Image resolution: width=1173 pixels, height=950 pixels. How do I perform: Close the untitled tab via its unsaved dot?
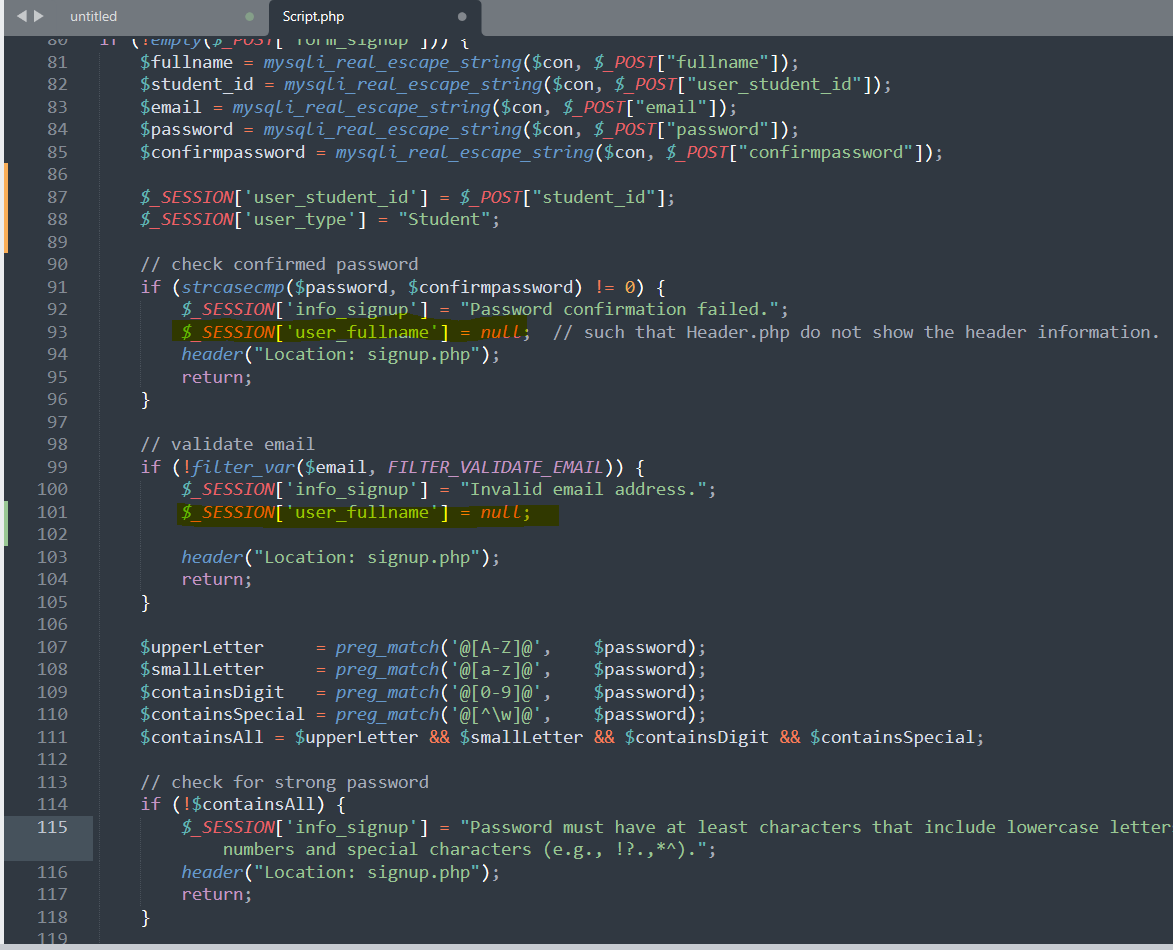tap(249, 17)
